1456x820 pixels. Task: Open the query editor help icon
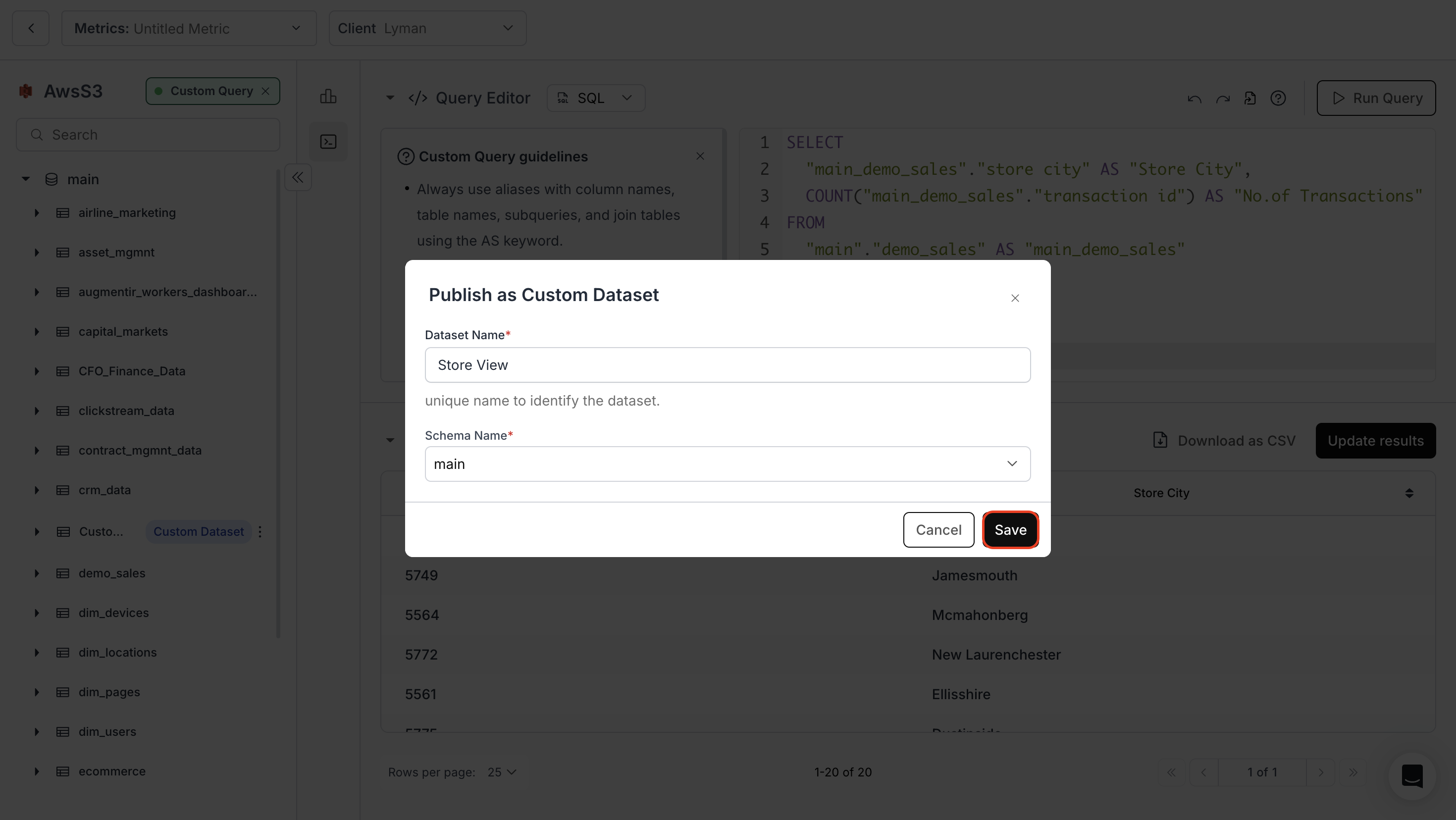pos(1279,98)
